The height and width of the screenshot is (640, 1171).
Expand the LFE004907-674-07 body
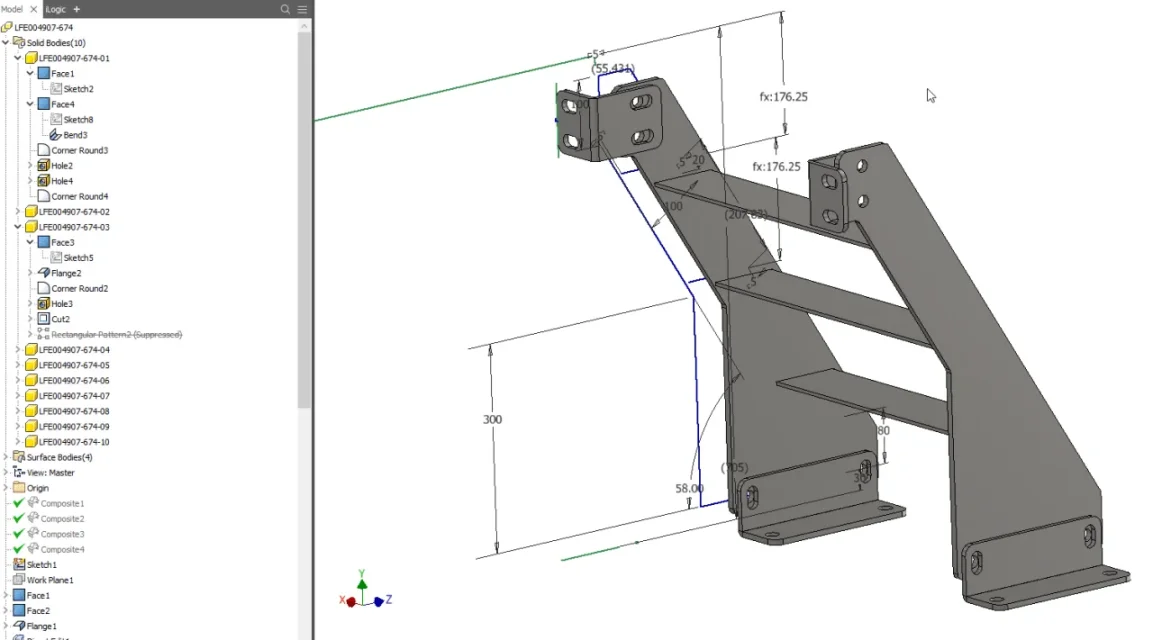point(18,396)
